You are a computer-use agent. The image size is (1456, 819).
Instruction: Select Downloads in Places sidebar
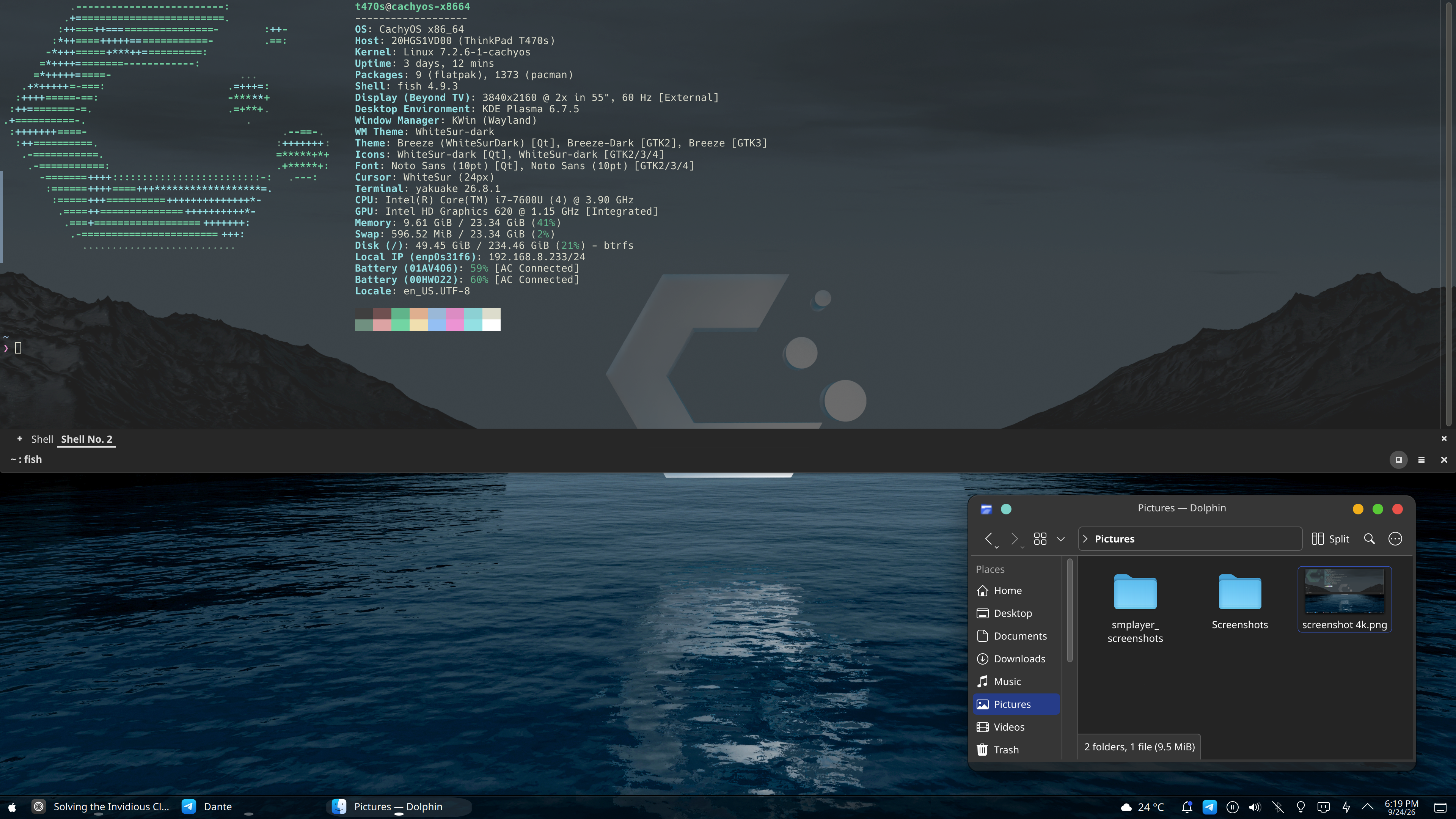pyautogui.click(x=1016, y=659)
